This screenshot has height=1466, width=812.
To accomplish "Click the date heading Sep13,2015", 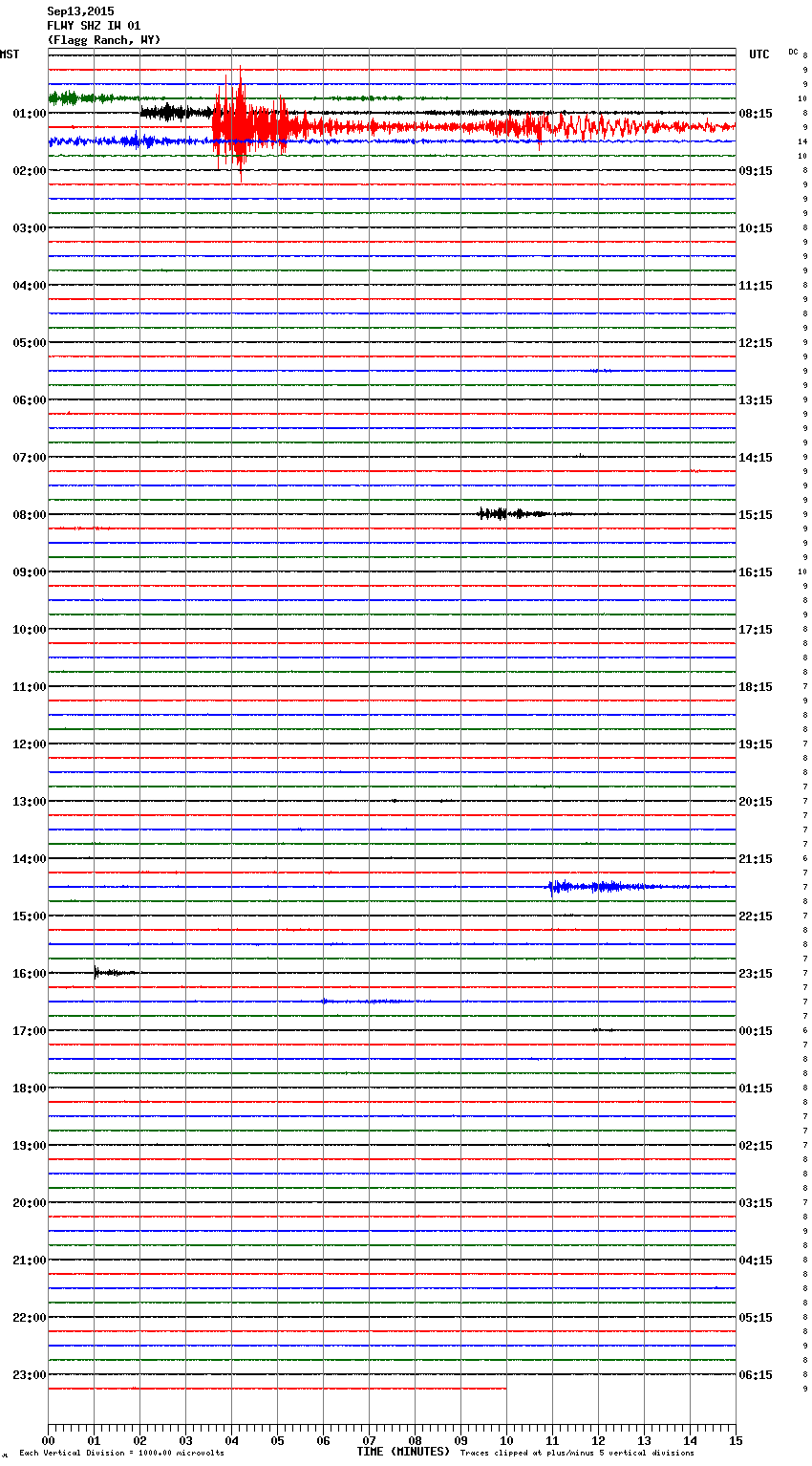I will coord(80,11).
